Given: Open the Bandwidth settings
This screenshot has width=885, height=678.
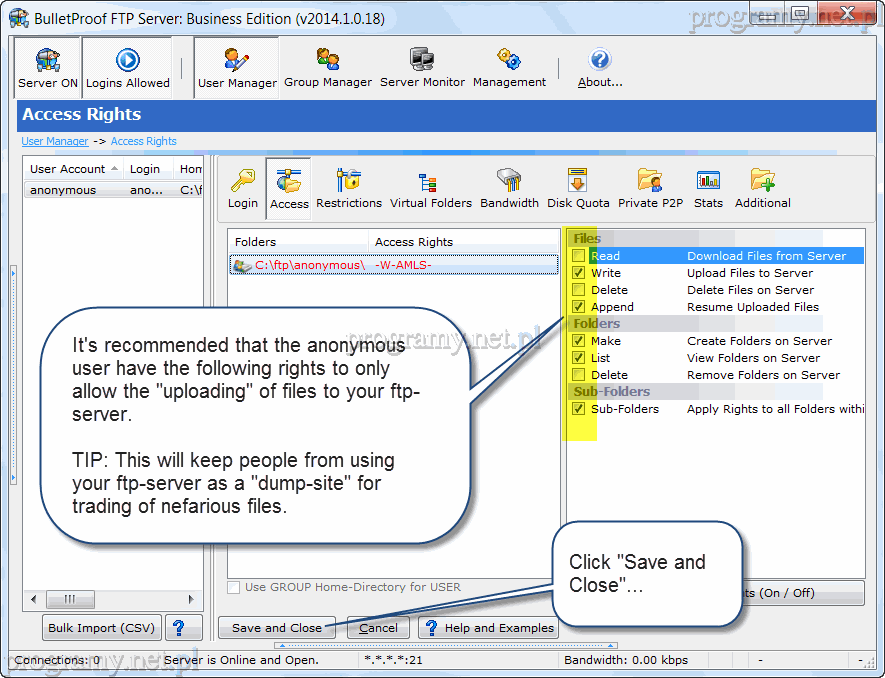Looking at the screenshot, I should click(509, 188).
